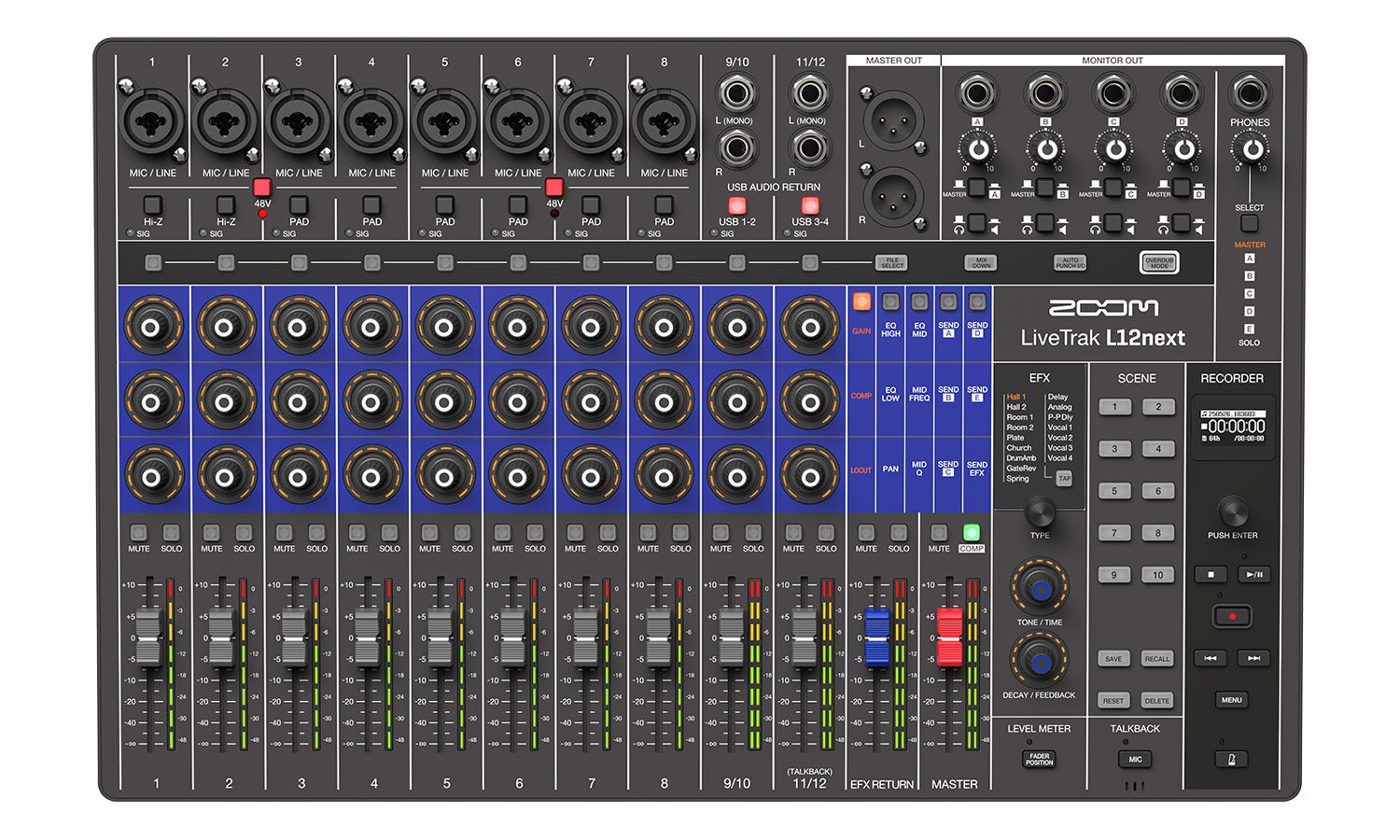Enable the PAD switch on channel 8
This screenshot has height=840, width=1400.
pos(664,204)
